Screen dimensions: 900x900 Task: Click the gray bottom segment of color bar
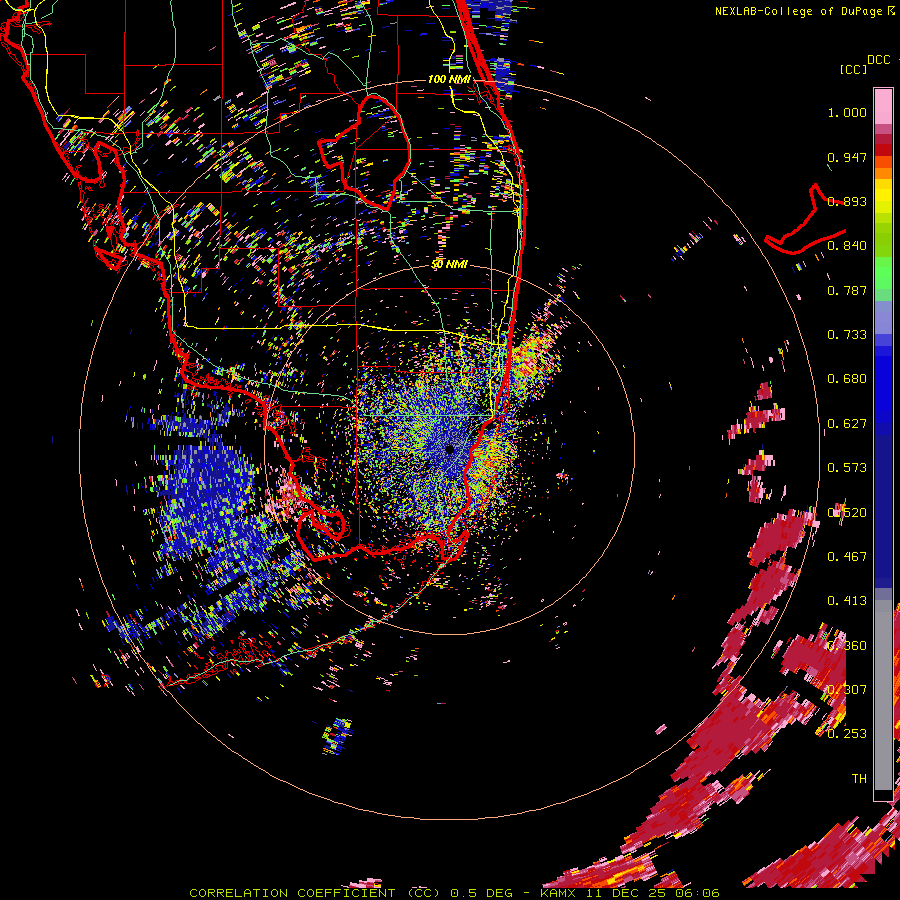tap(883, 695)
